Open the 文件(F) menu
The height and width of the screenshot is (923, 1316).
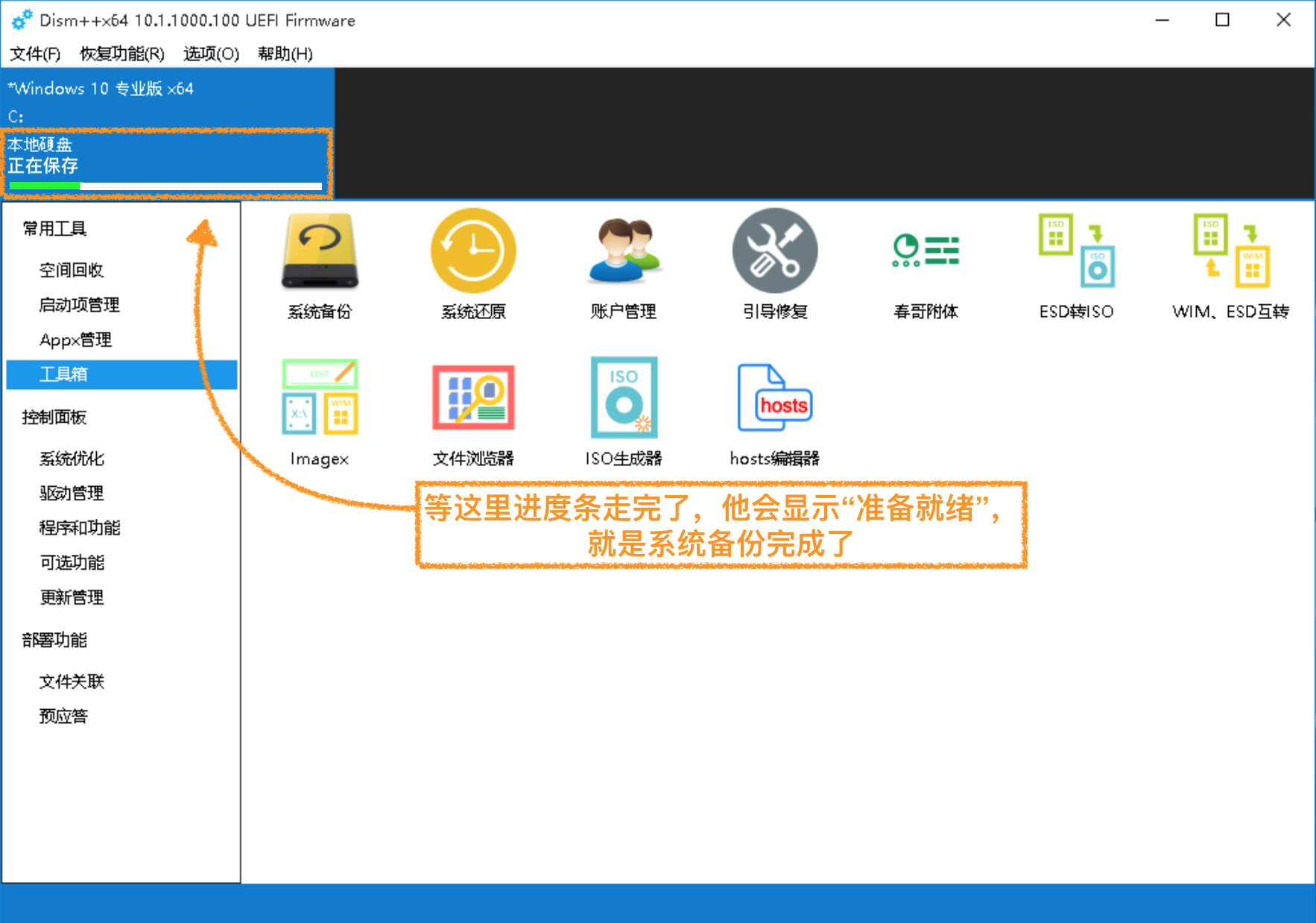34,53
